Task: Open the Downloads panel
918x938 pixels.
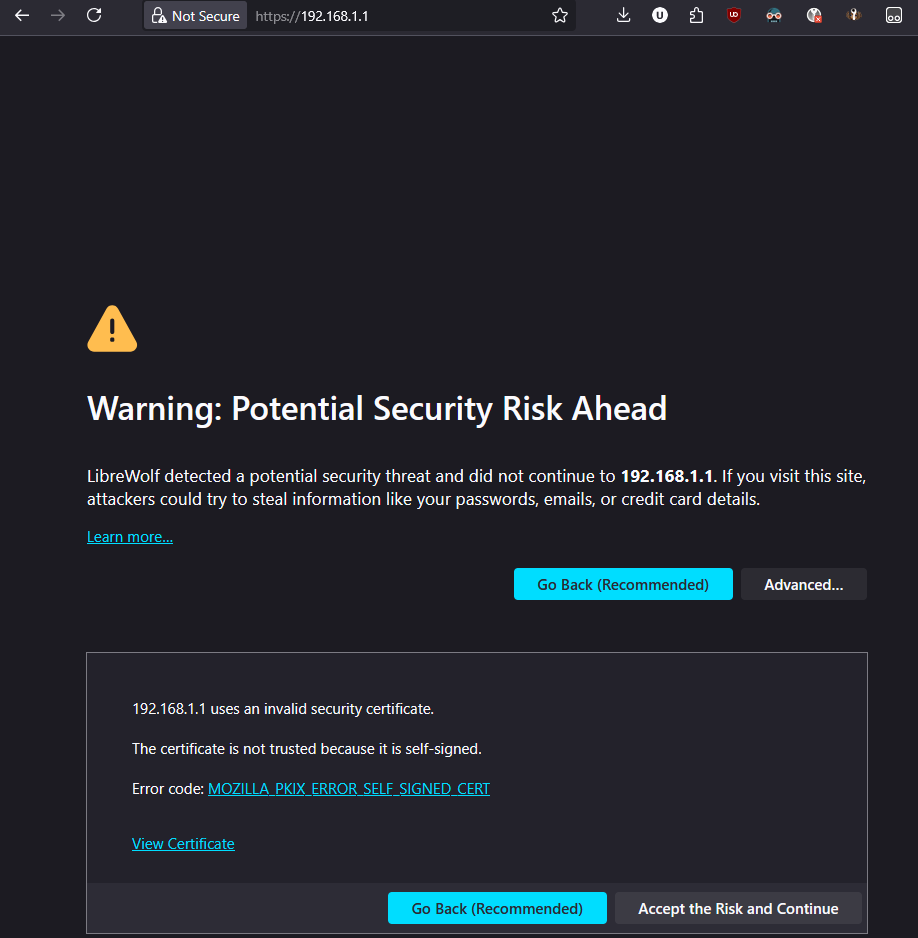Action: tap(624, 15)
